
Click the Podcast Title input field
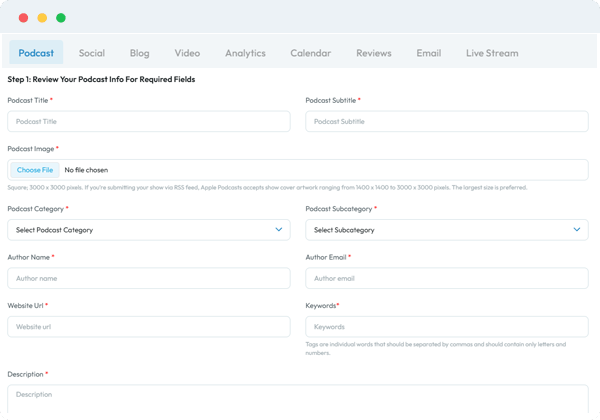pyautogui.click(x=149, y=121)
